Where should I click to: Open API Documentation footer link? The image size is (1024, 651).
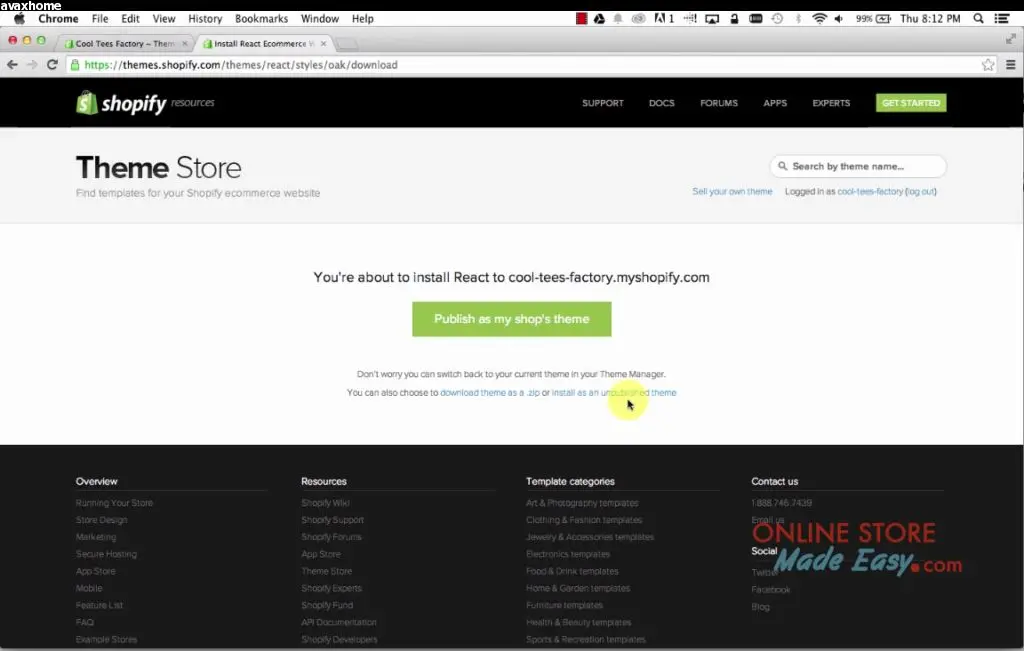pyautogui.click(x=339, y=622)
